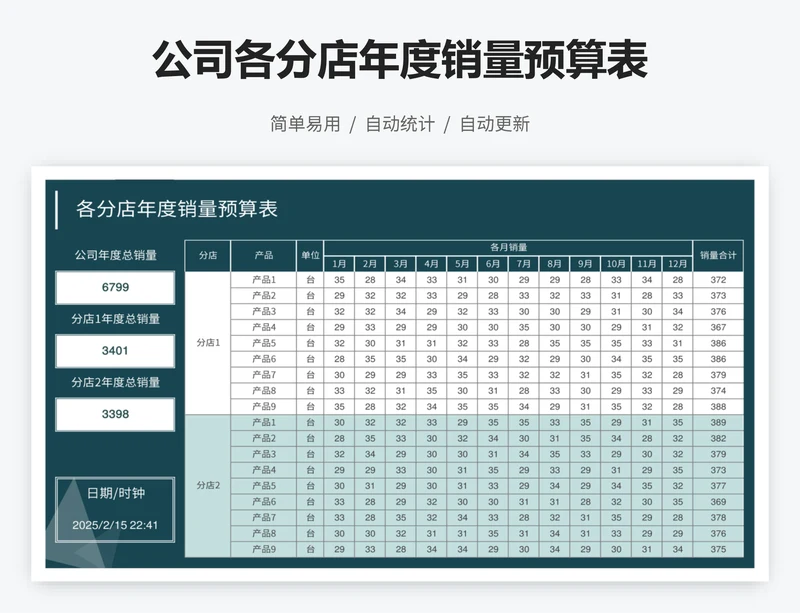The width and height of the screenshot is (800, 613).
Task: Select the 2月 month header
Action: tap(370, 264)
